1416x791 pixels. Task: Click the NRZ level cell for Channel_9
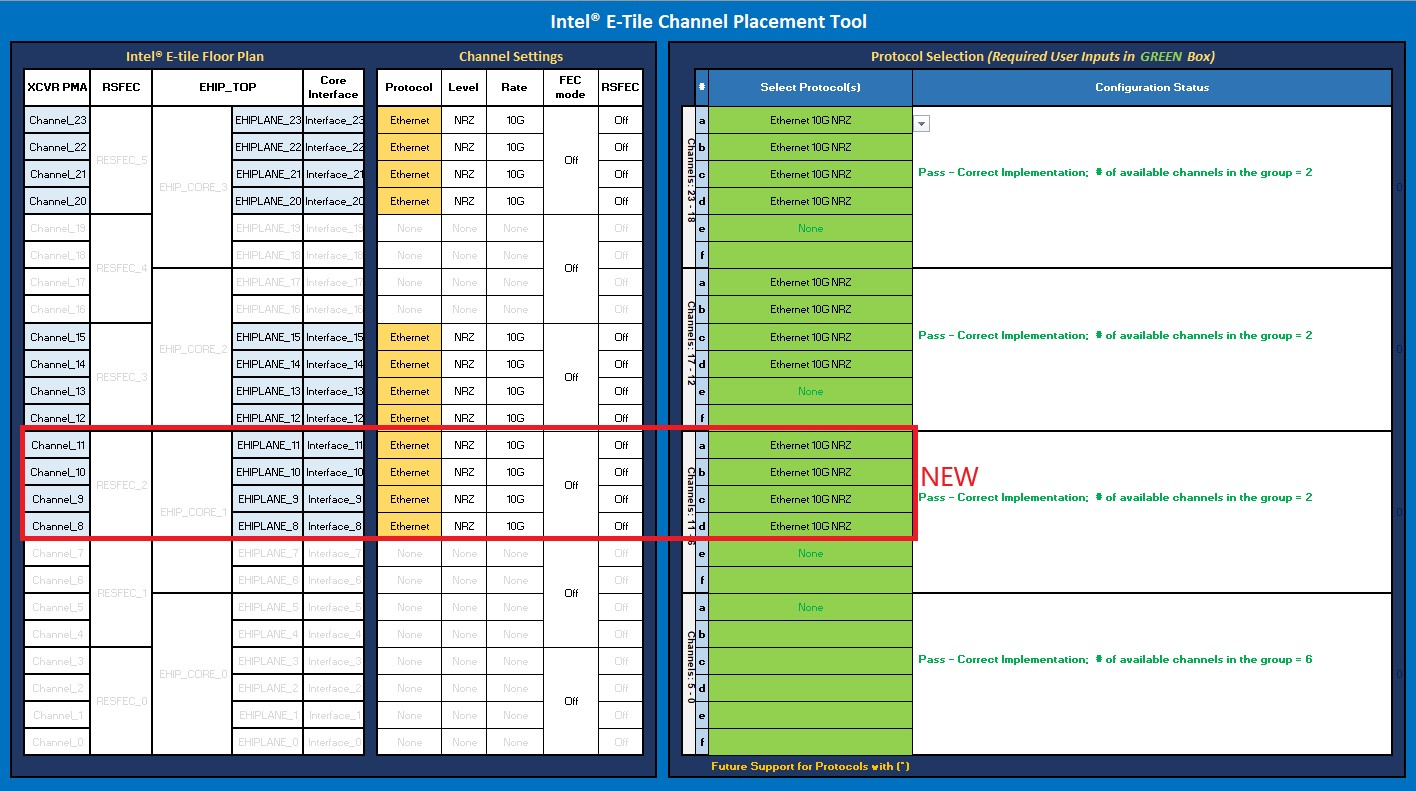pos(464,499)
